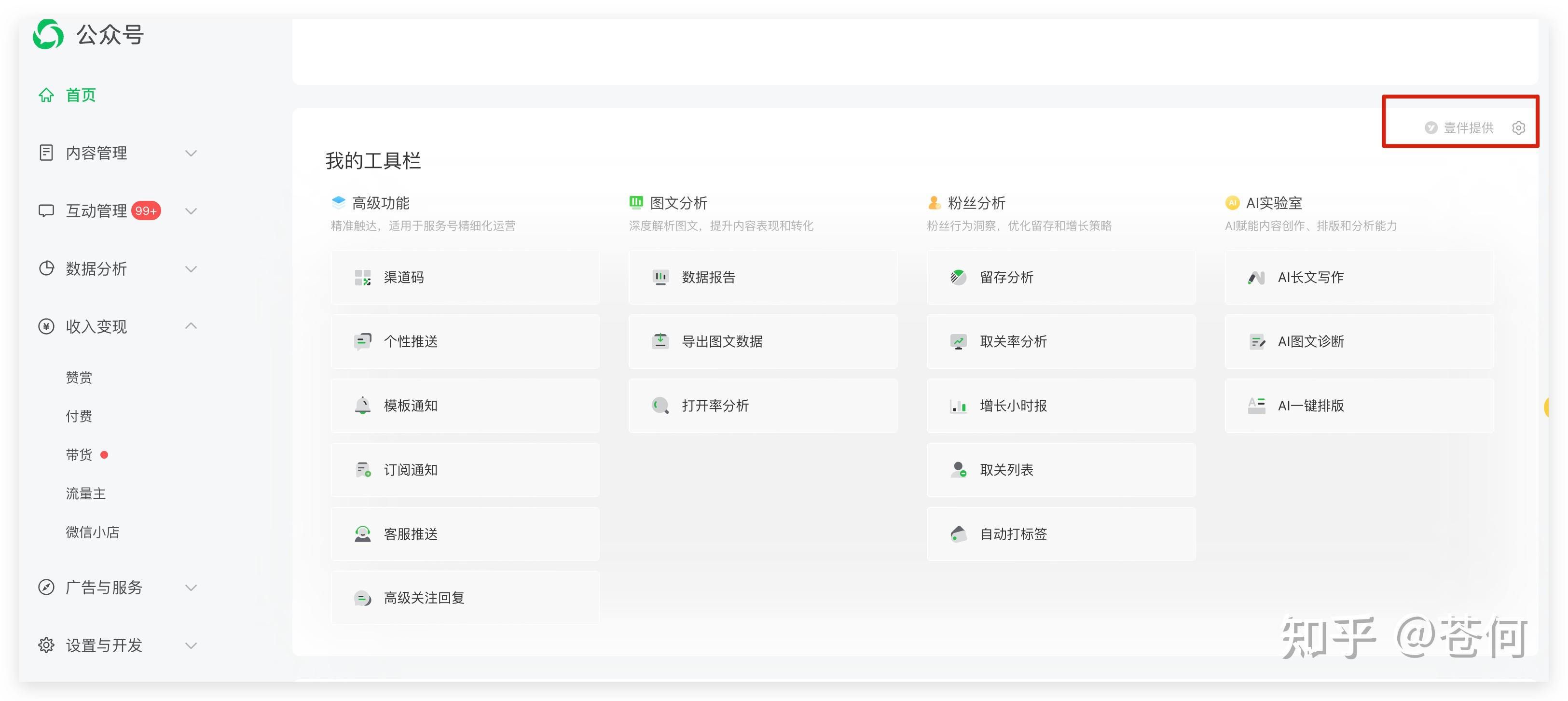Click the 模板通知 bell icon
The image size is (1568, 701).
tap(363, 406)
